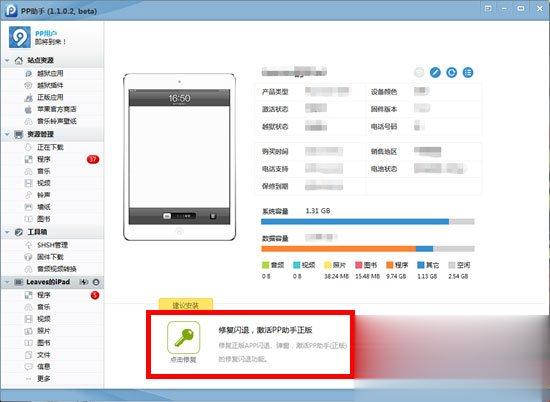
Task: Click the lightning icon beside Leaves的iPad
Action: point(84,282)
